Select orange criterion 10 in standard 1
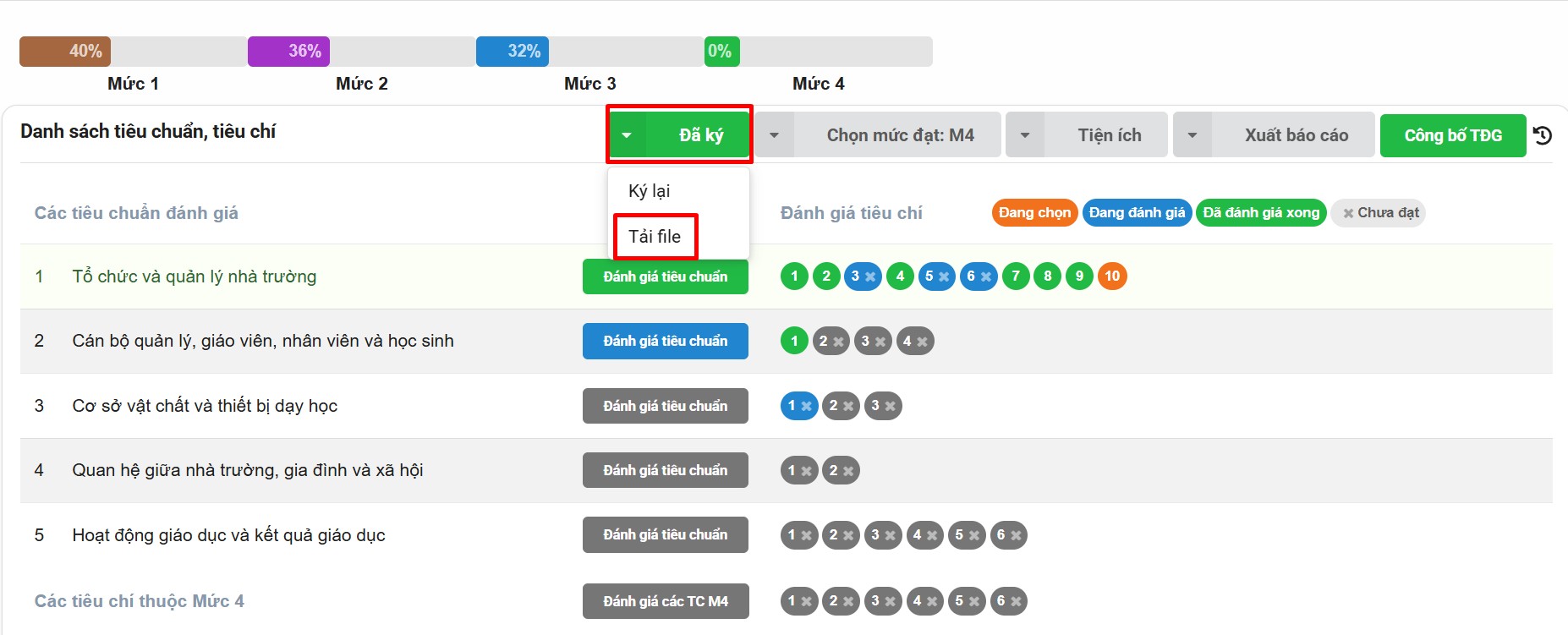Image resolution: width=1568 pixels, height=635 pixels. 1111,276
